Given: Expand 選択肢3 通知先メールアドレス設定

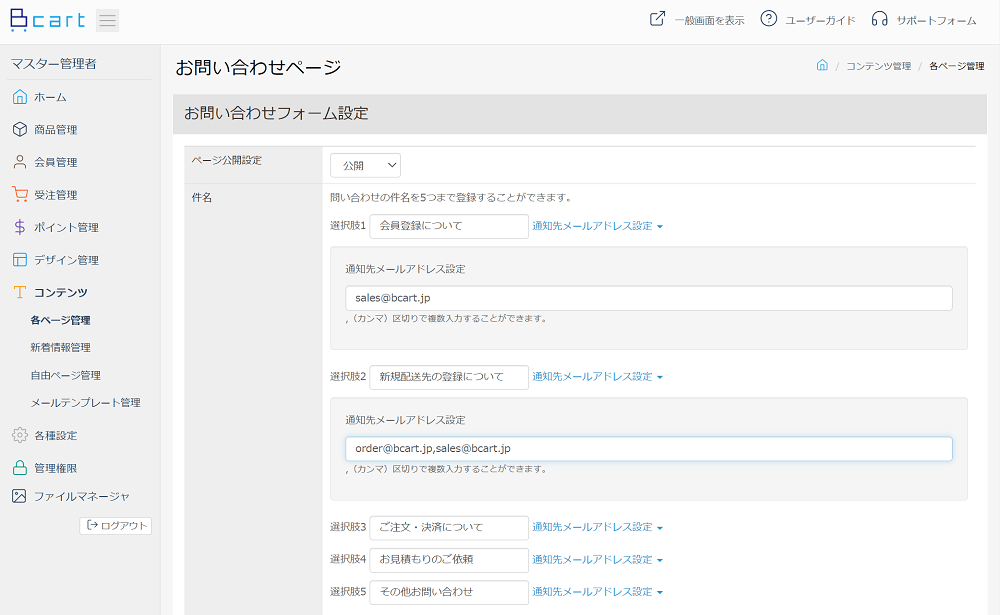Looking at the screenshot, I should tap(597, 527).
